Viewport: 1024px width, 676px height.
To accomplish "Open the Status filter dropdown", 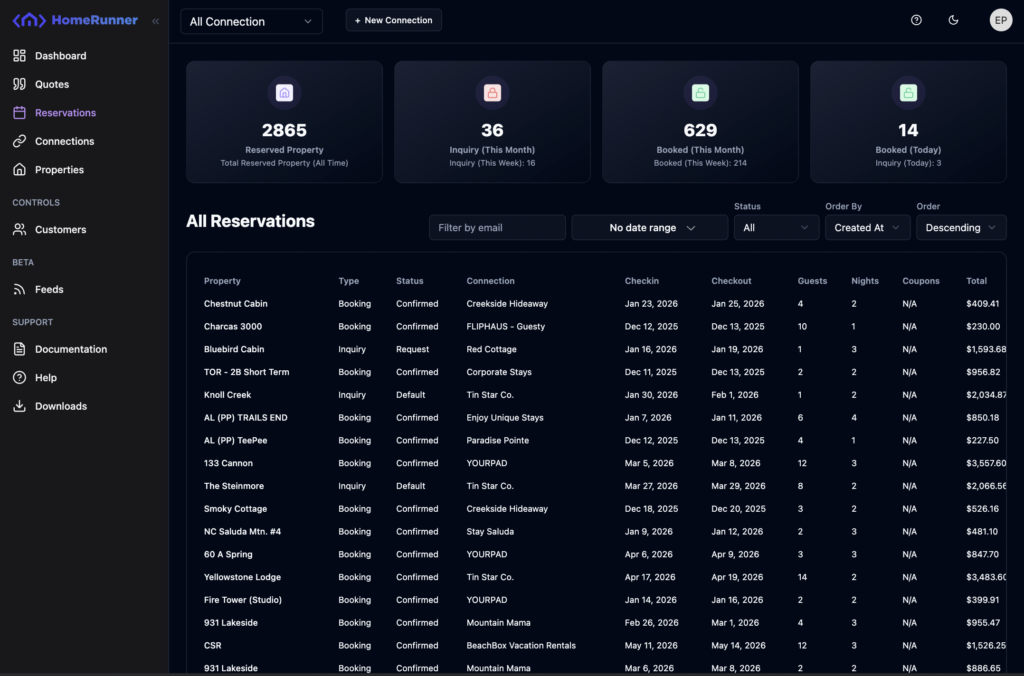I will pyautogui.click(x=776, y=228).
